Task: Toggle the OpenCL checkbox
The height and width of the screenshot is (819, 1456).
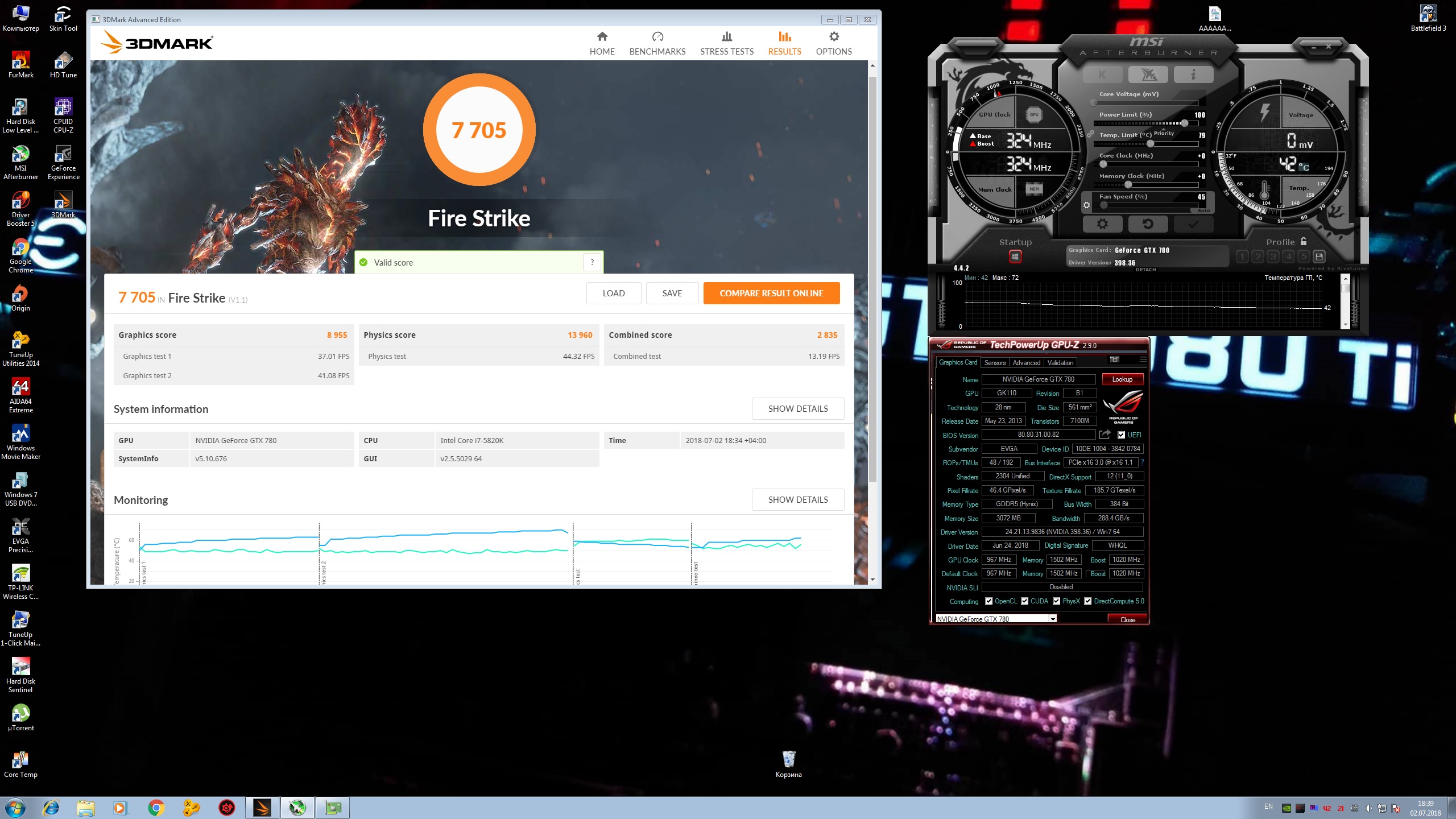Action: click(988, 601)
